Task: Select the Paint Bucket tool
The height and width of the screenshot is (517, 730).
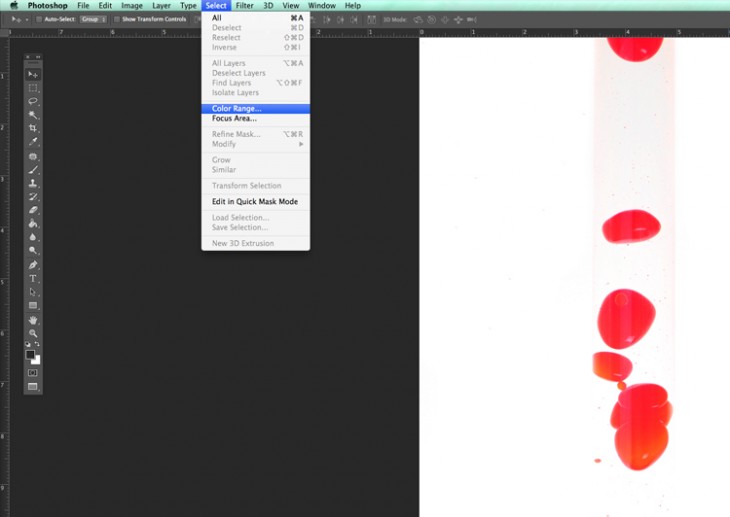Action: point(33,224)
